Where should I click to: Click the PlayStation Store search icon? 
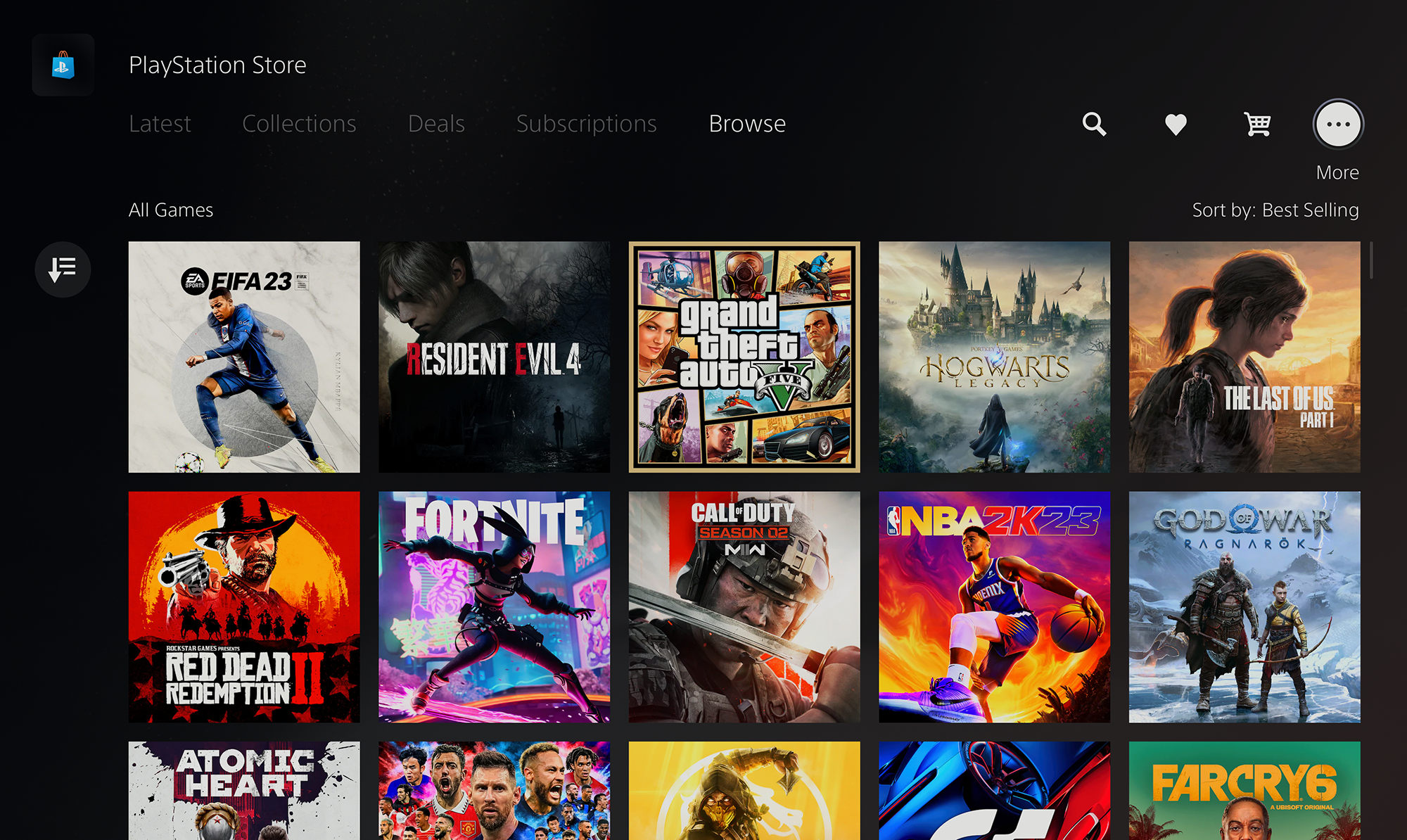coord(1095,123)
